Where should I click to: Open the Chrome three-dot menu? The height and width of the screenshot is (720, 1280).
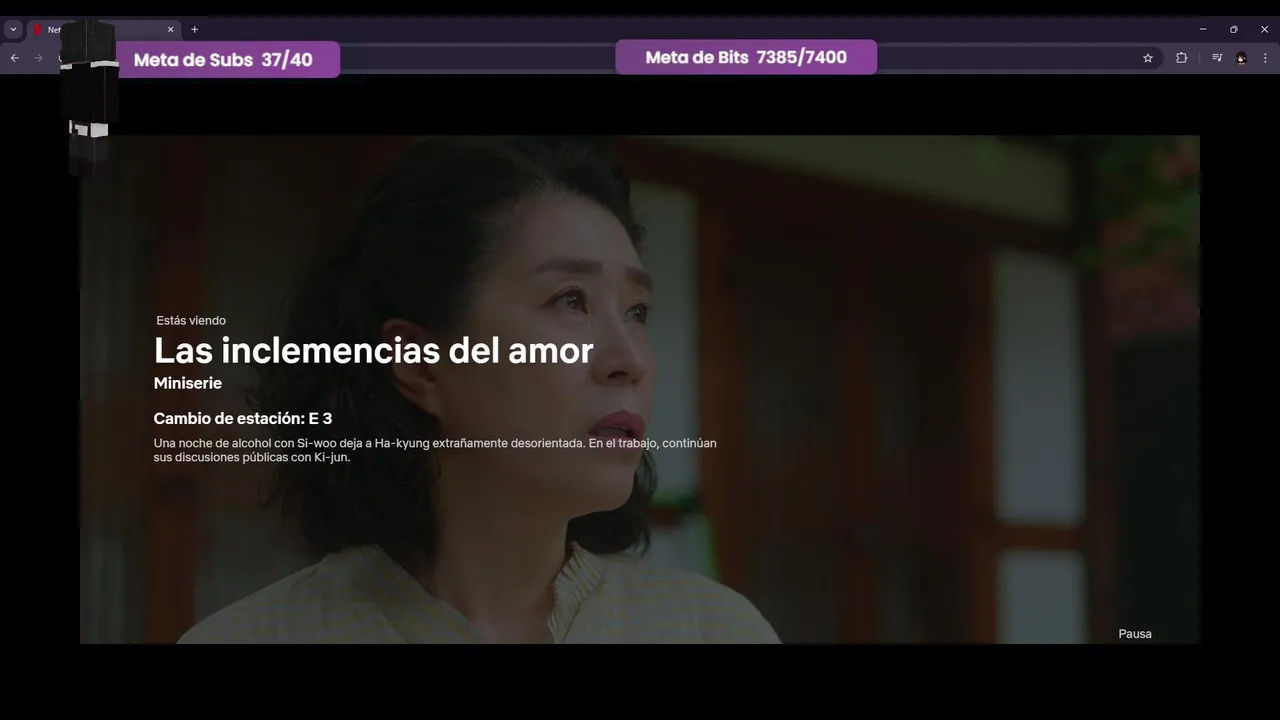(x=1265, y=58)
